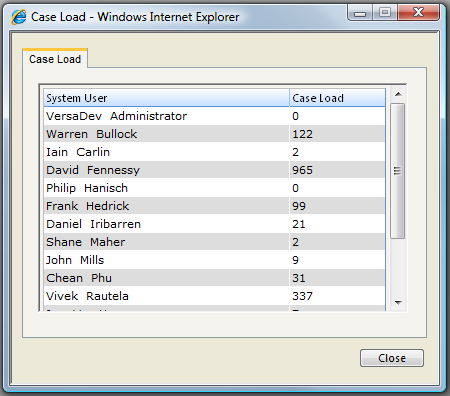Sort by System User column header
Viewport: 450px width, 396px height.
click(x=166, y=98)
